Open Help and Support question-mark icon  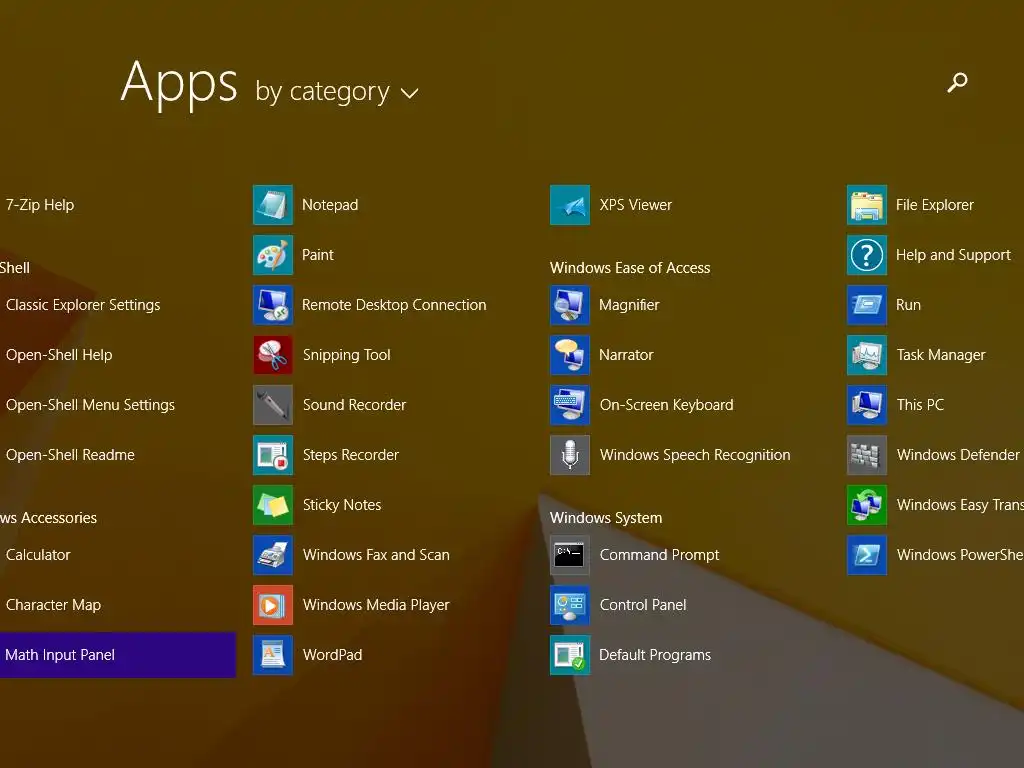pyautogui.click(x=867, y=255)
